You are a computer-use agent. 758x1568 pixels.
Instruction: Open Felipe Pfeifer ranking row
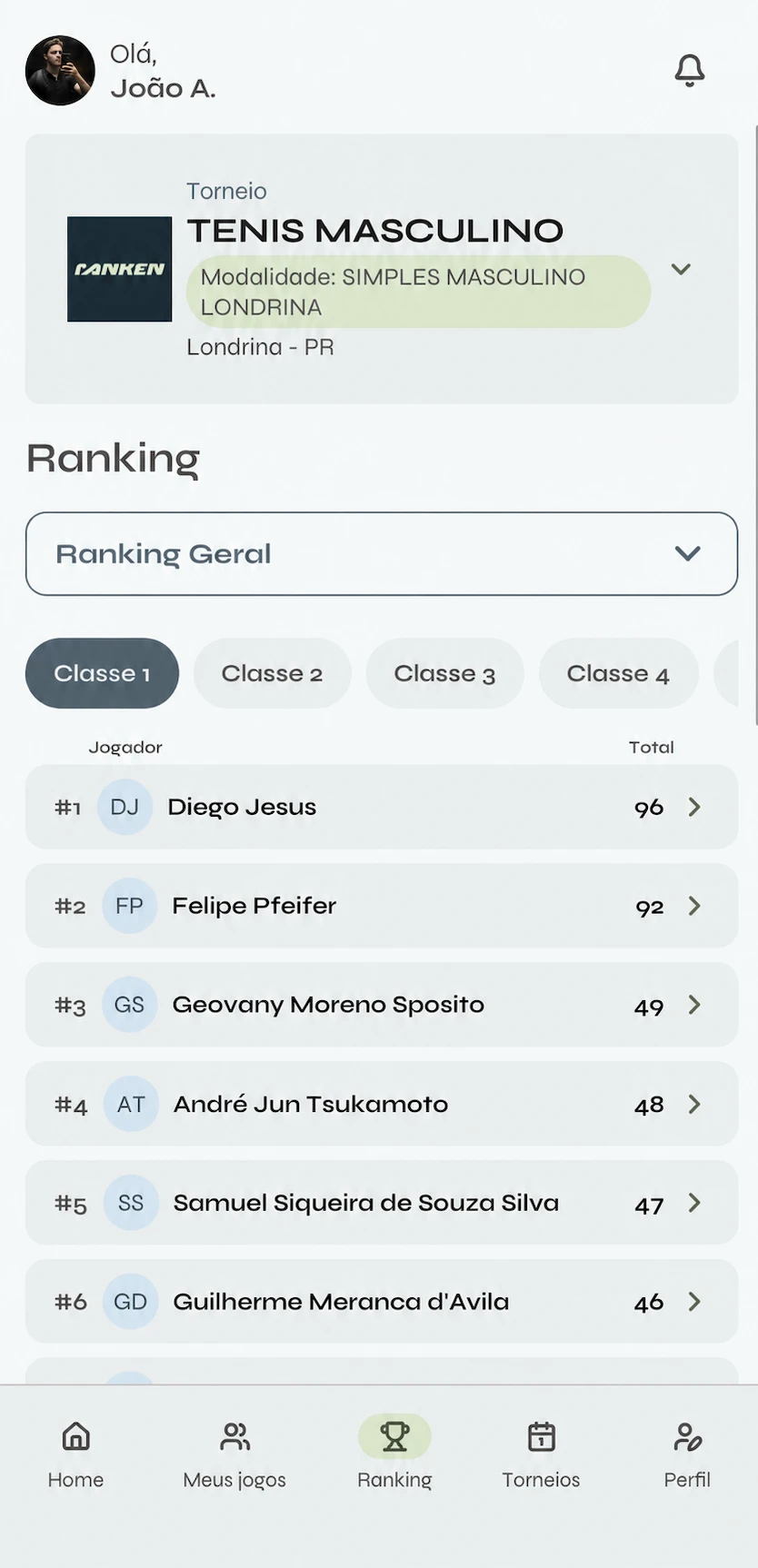(x=382, y=906)
